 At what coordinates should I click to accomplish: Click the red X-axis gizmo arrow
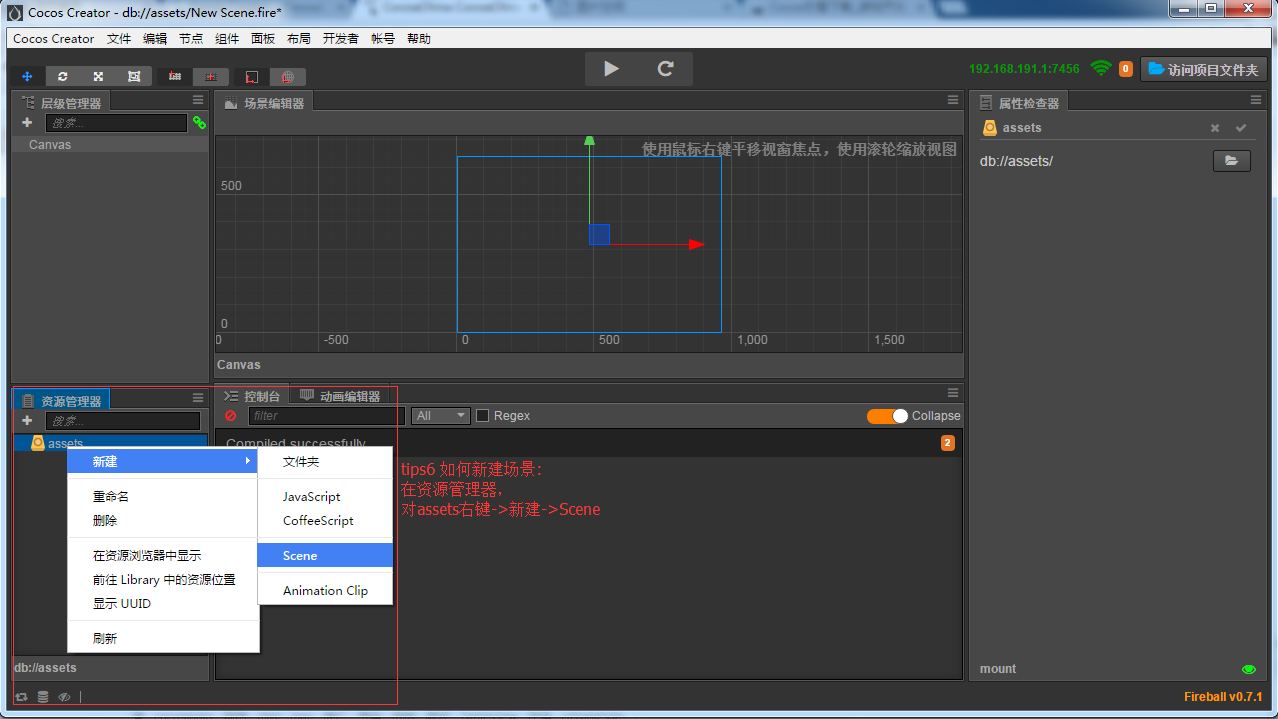click(x=657, y=244)
